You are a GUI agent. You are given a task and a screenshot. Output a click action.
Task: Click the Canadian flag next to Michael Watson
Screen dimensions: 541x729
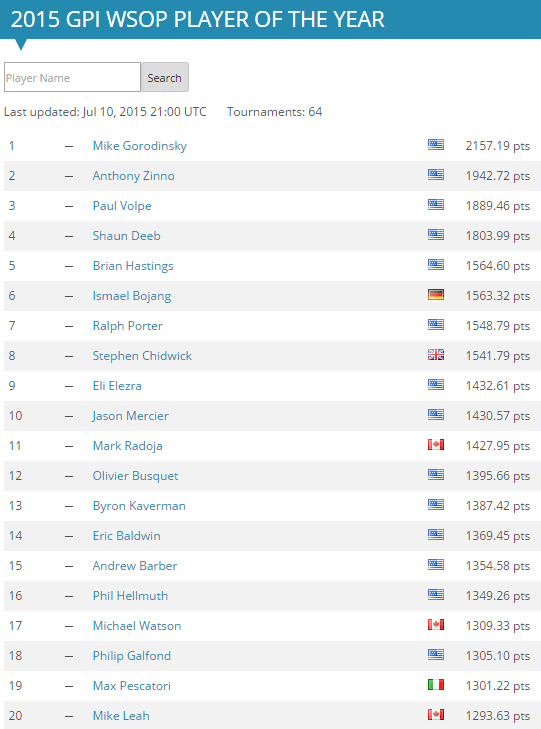[x=435, y=624]
